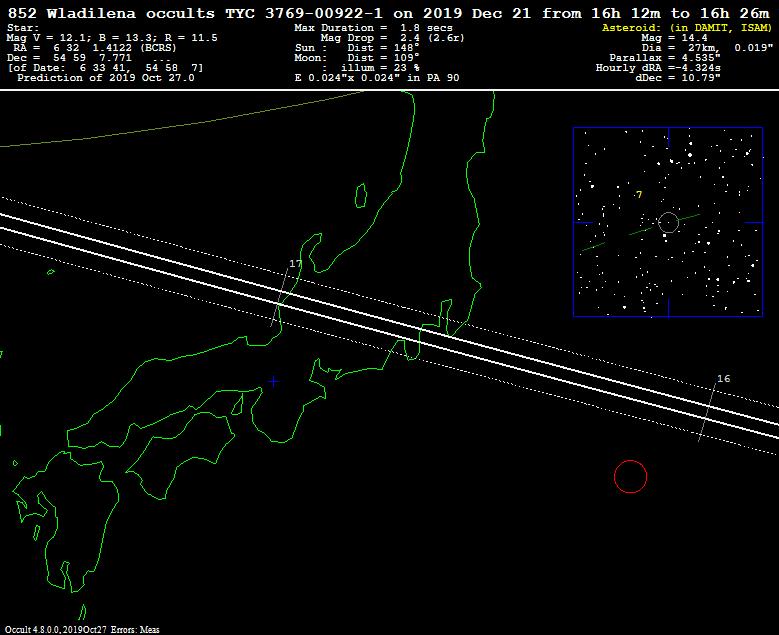779x635 pixels.
Task: Click 'Hourly dRA =-4.324s' value
Action: (658, 68)
